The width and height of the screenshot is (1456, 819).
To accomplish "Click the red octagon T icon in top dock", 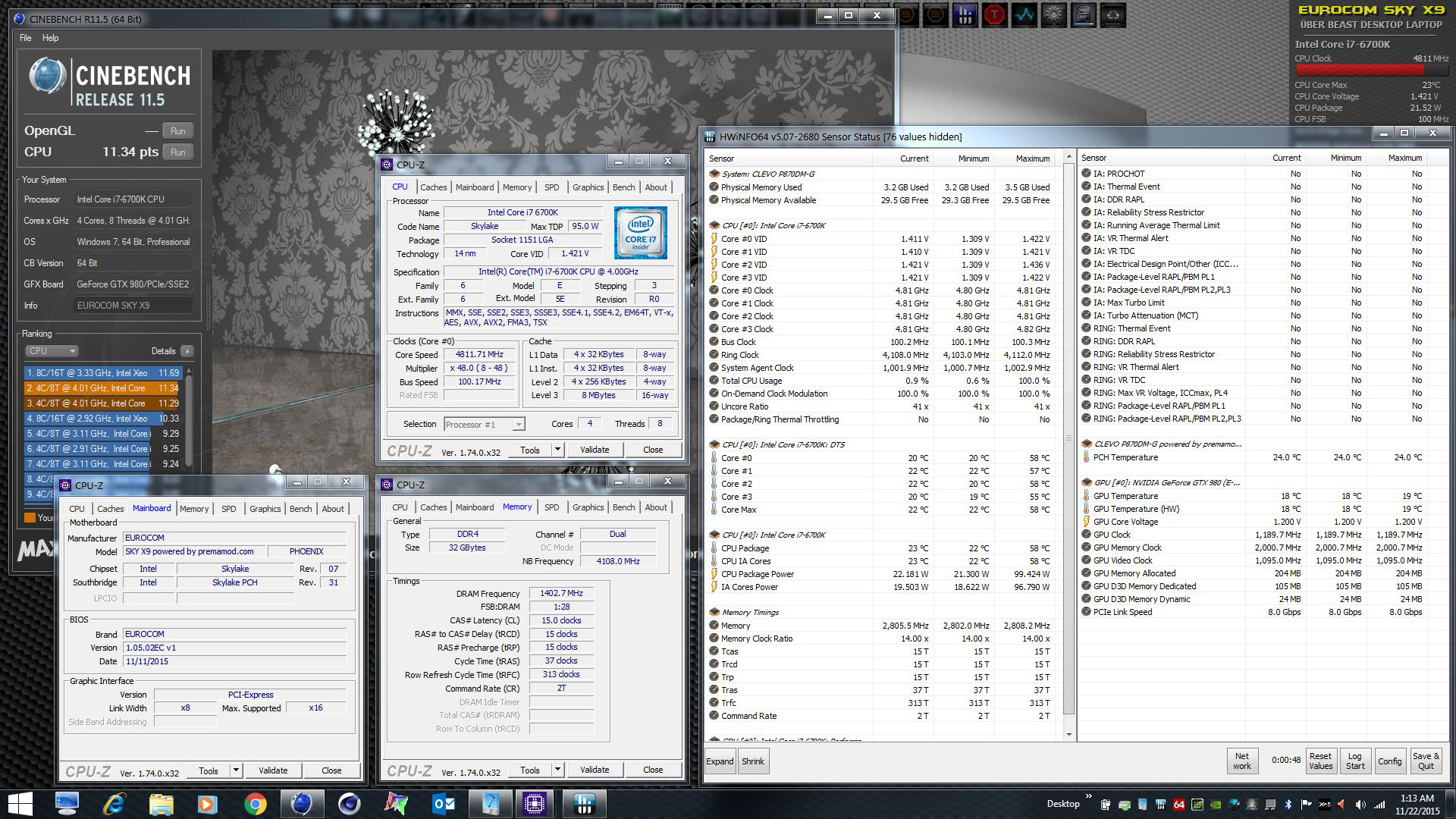I will coord(994,14).
